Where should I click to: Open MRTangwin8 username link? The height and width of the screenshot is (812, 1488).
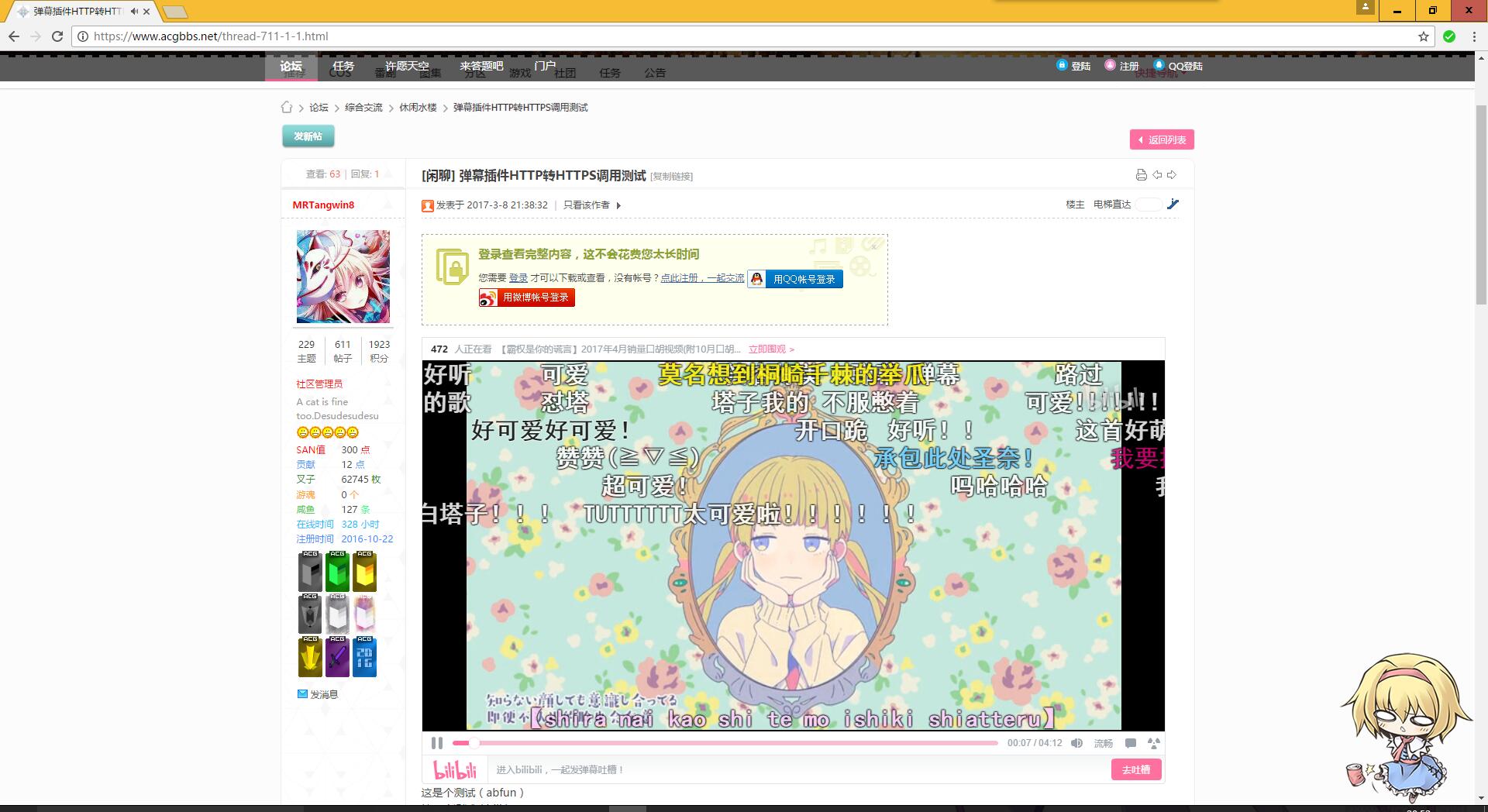point(323,205)
